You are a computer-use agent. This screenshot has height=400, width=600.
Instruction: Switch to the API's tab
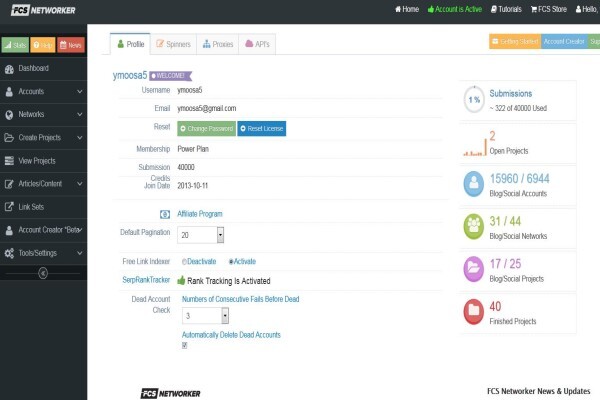tap(257, 44)
